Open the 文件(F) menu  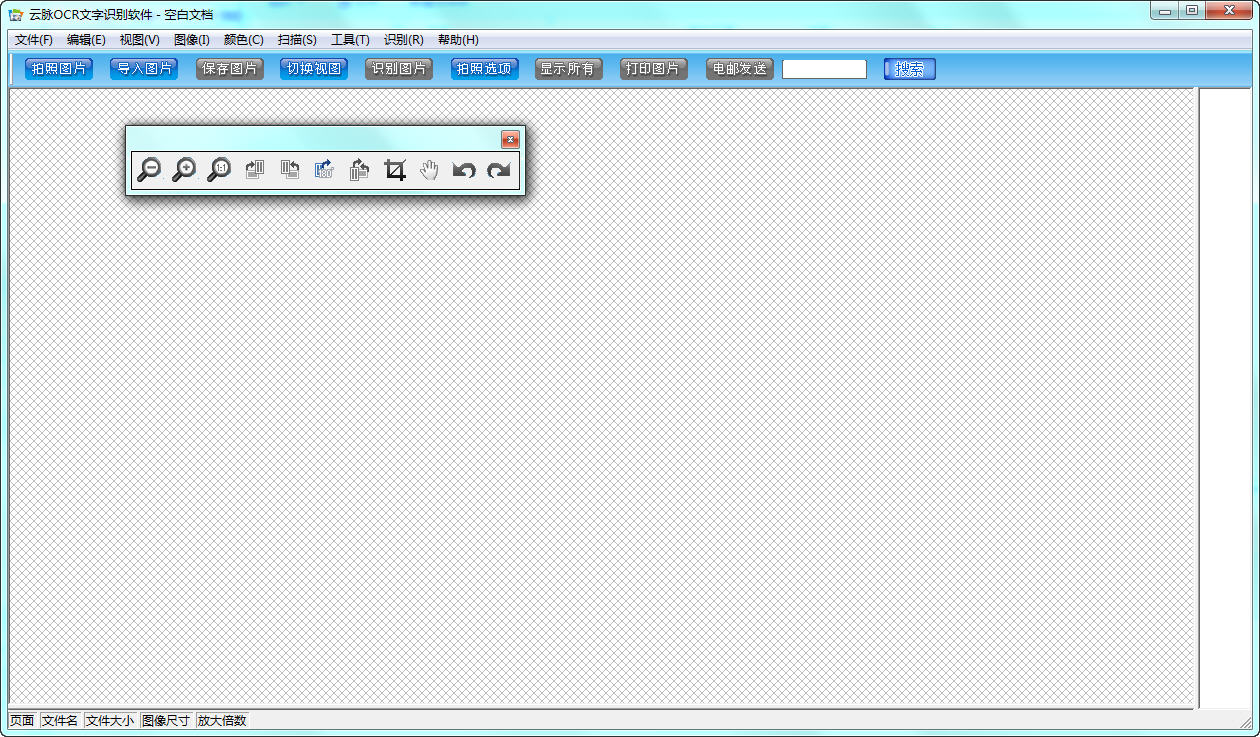(x=34, y=40)
